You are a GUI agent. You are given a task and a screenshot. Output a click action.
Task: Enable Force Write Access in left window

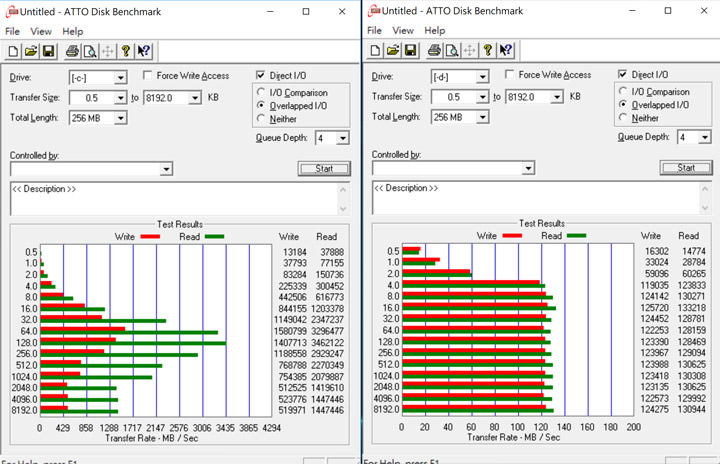149,76
